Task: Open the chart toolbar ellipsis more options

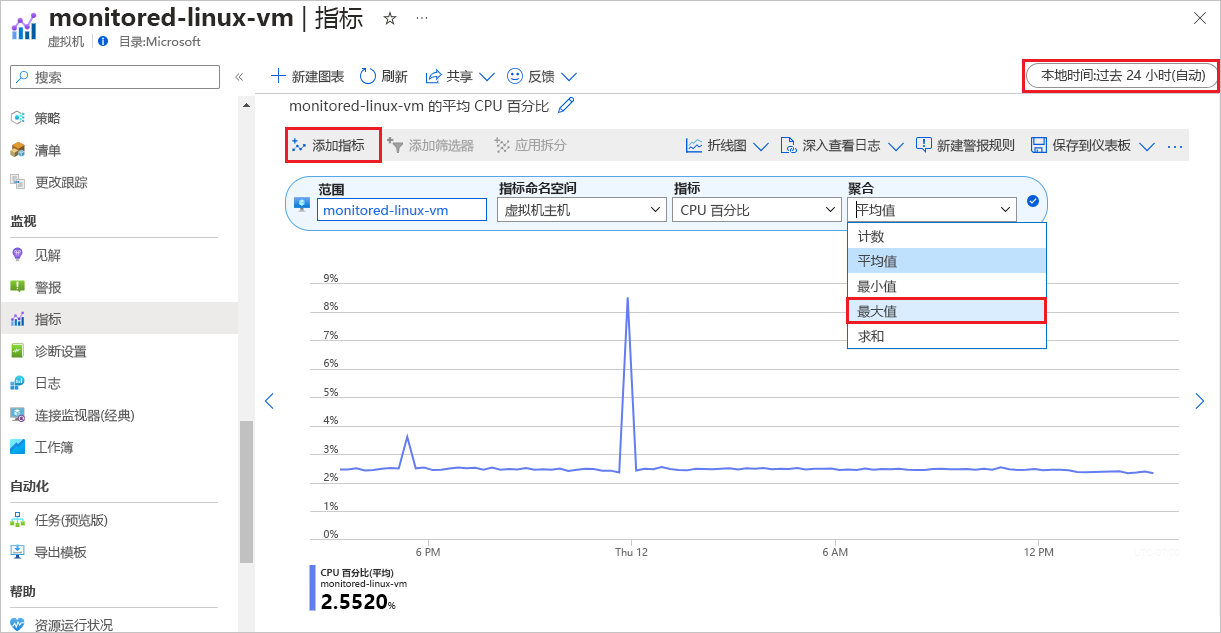Action: pos(1175,146)
